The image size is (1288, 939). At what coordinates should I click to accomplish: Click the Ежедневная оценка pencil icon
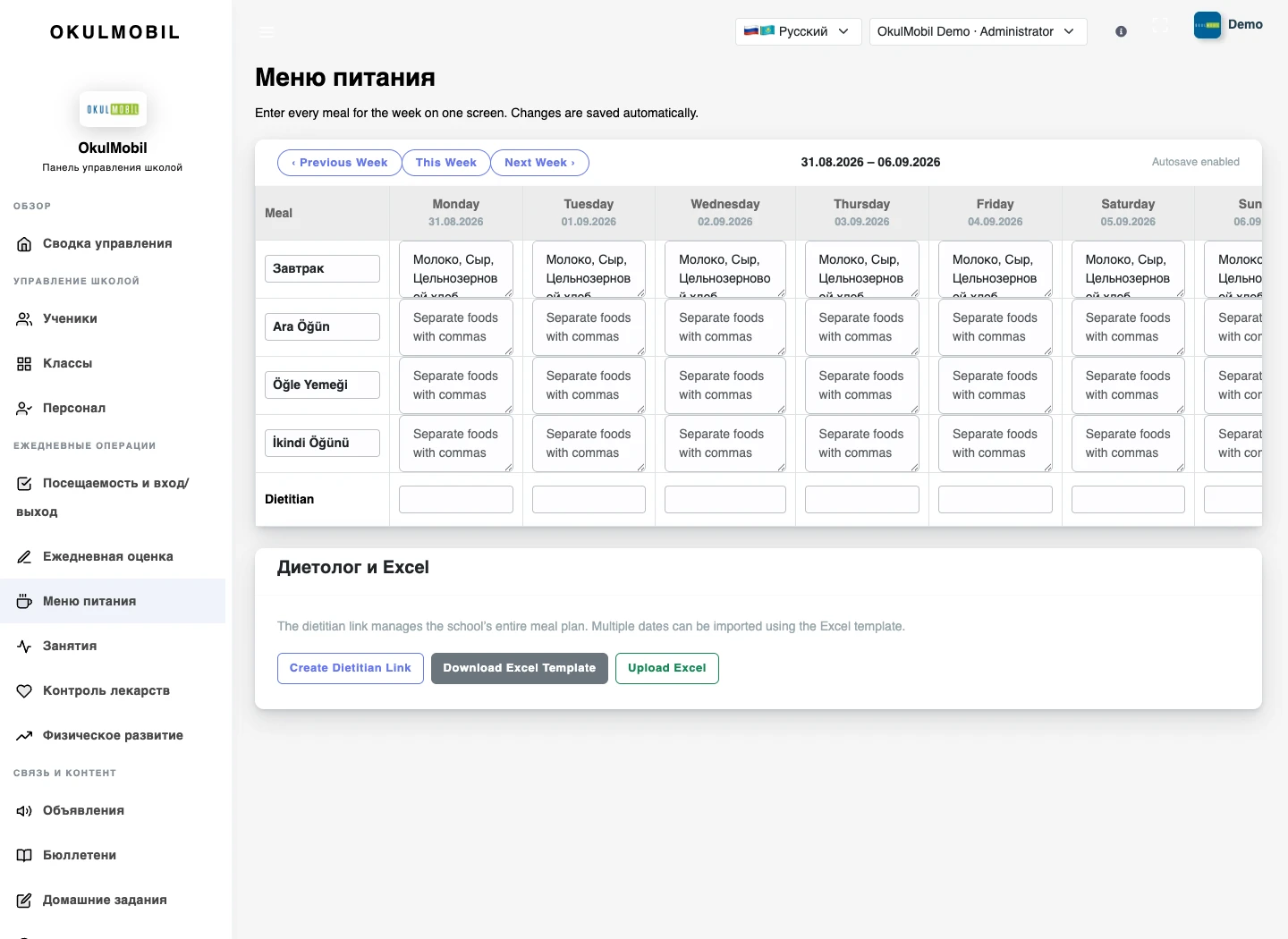click(24, 557)
